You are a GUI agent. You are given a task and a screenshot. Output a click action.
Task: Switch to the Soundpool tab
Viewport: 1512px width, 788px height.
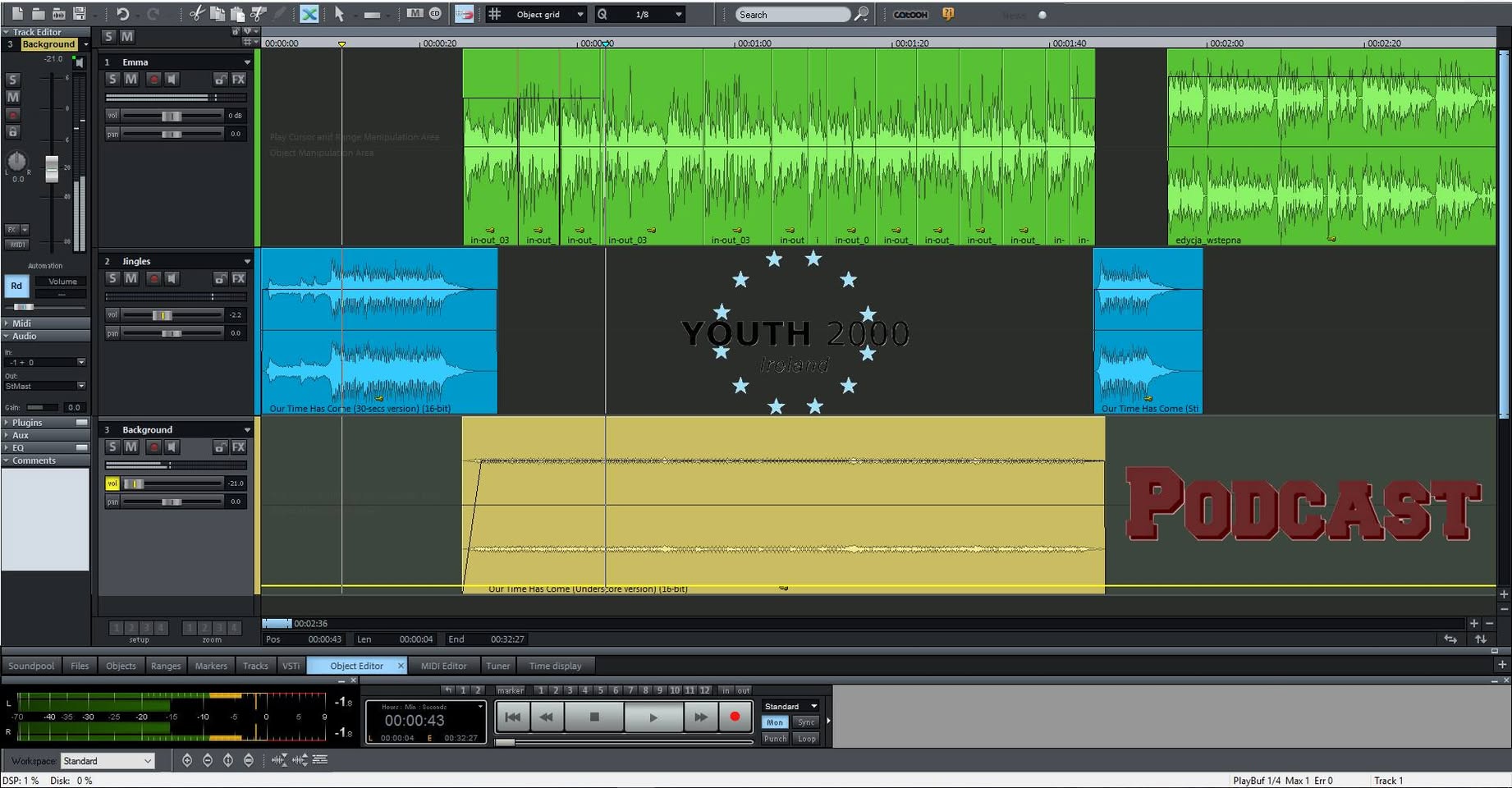(x=31, y=666)
